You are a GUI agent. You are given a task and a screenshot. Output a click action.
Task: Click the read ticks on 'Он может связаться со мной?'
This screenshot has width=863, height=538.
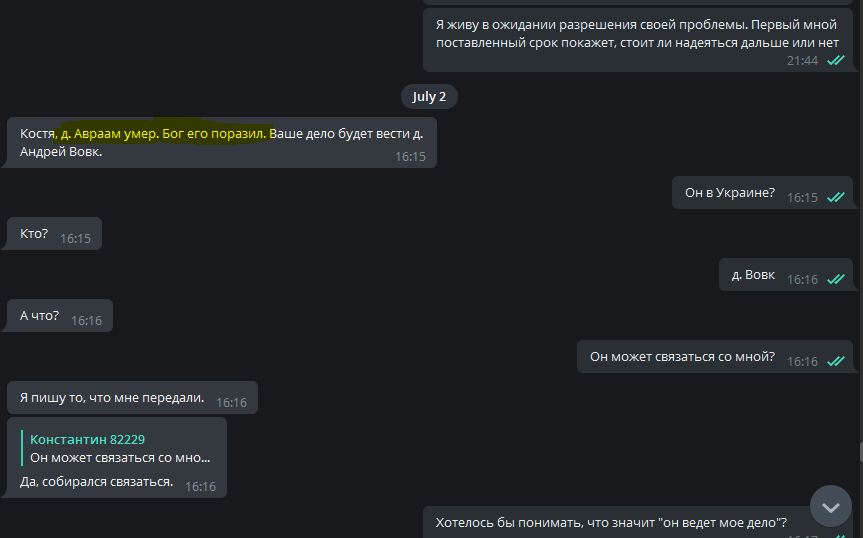click(x=836, y=361)
